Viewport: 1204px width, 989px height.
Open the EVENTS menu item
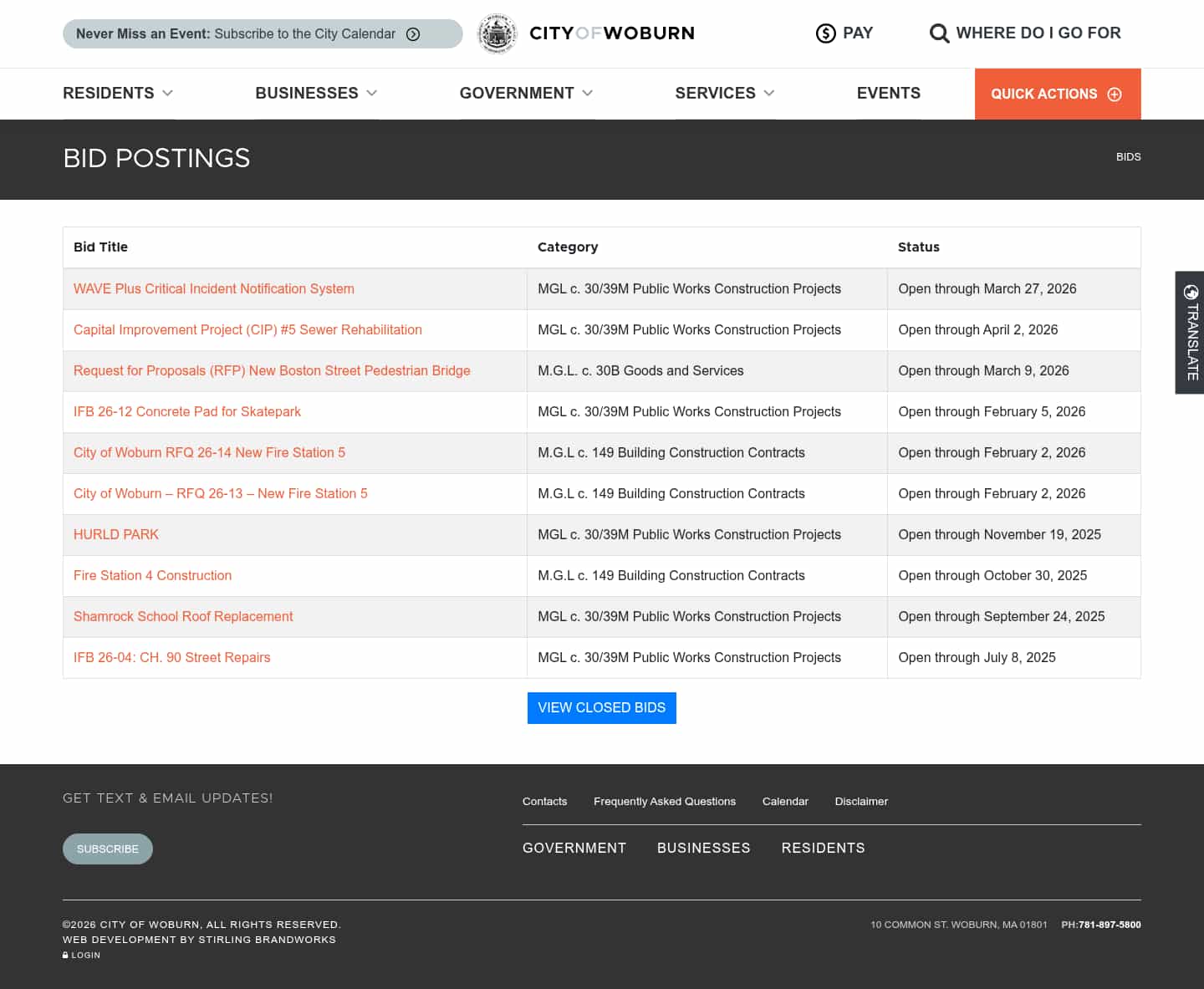point(888,94)
